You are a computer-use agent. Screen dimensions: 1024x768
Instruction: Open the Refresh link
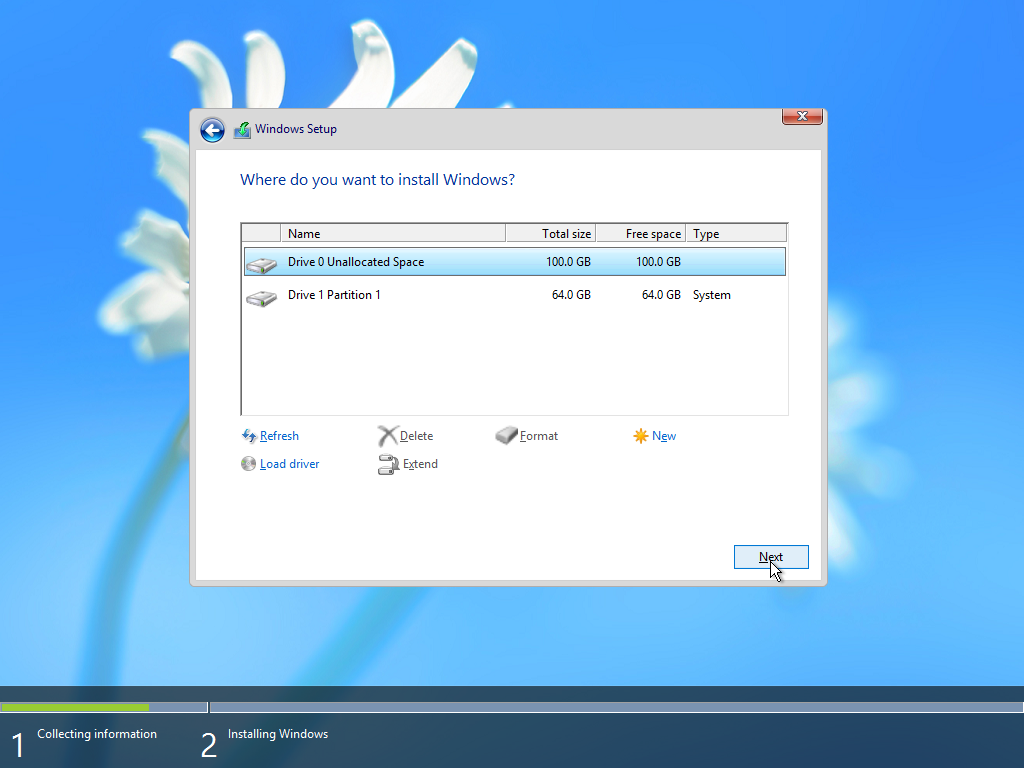coord(280,436)
